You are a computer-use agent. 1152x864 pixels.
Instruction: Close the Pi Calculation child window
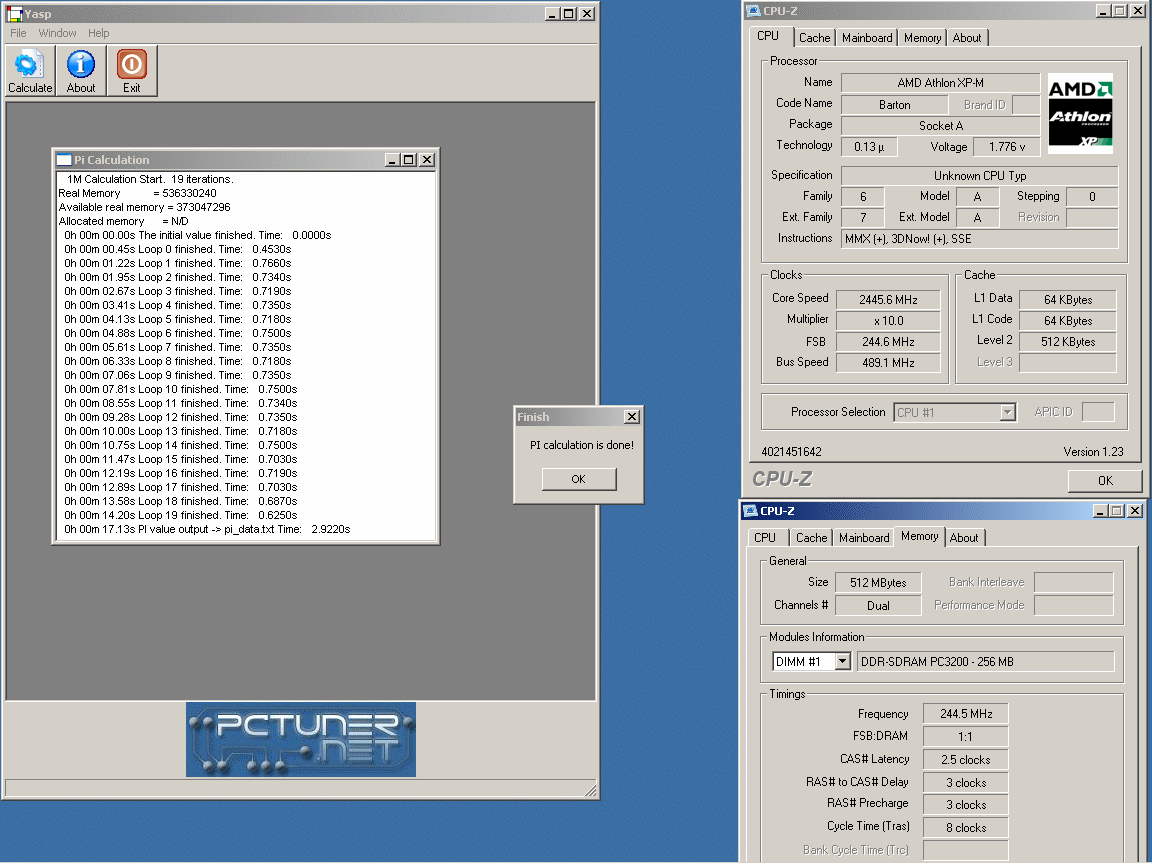[427, 159]
